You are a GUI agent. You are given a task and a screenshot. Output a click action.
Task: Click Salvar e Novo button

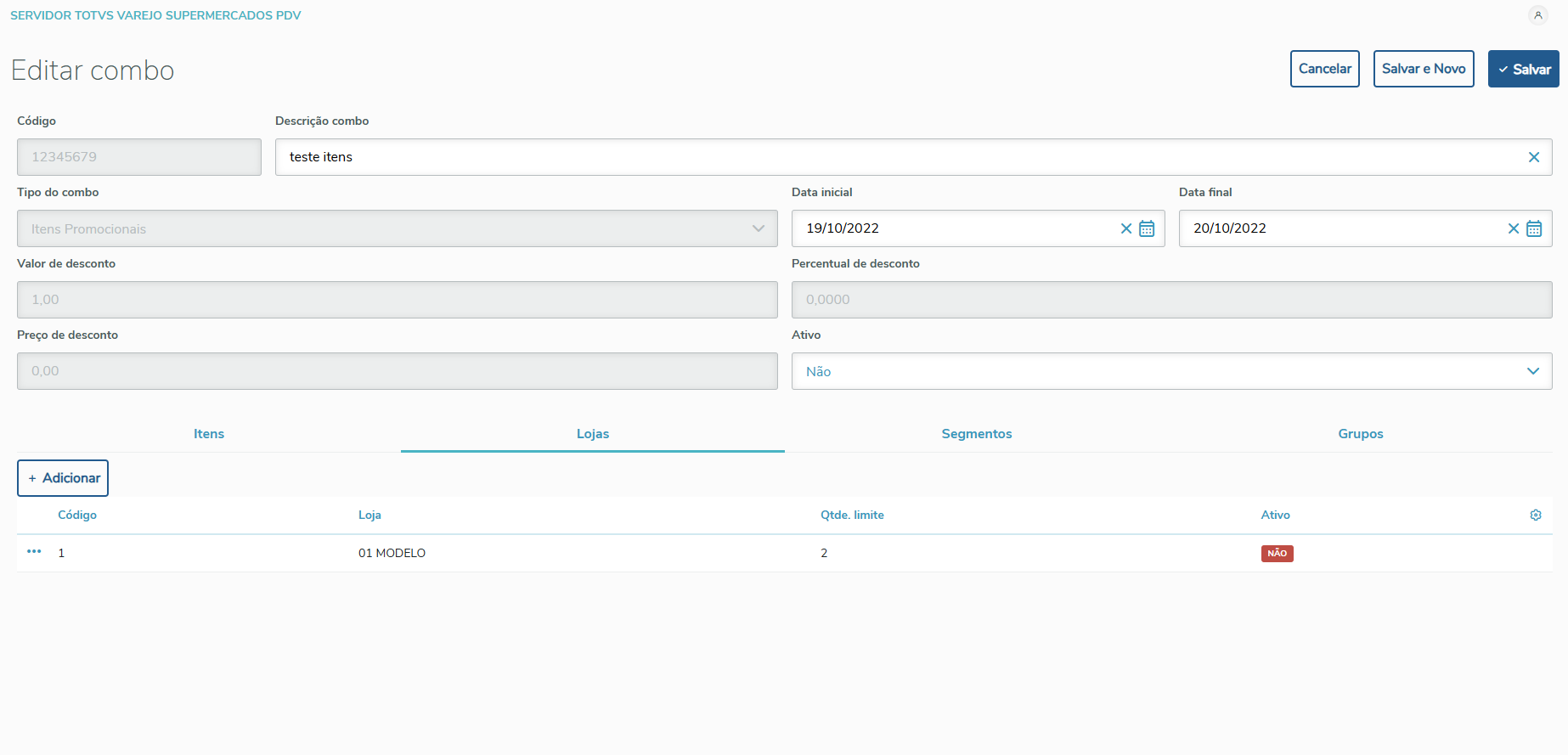pos(1423,69)
